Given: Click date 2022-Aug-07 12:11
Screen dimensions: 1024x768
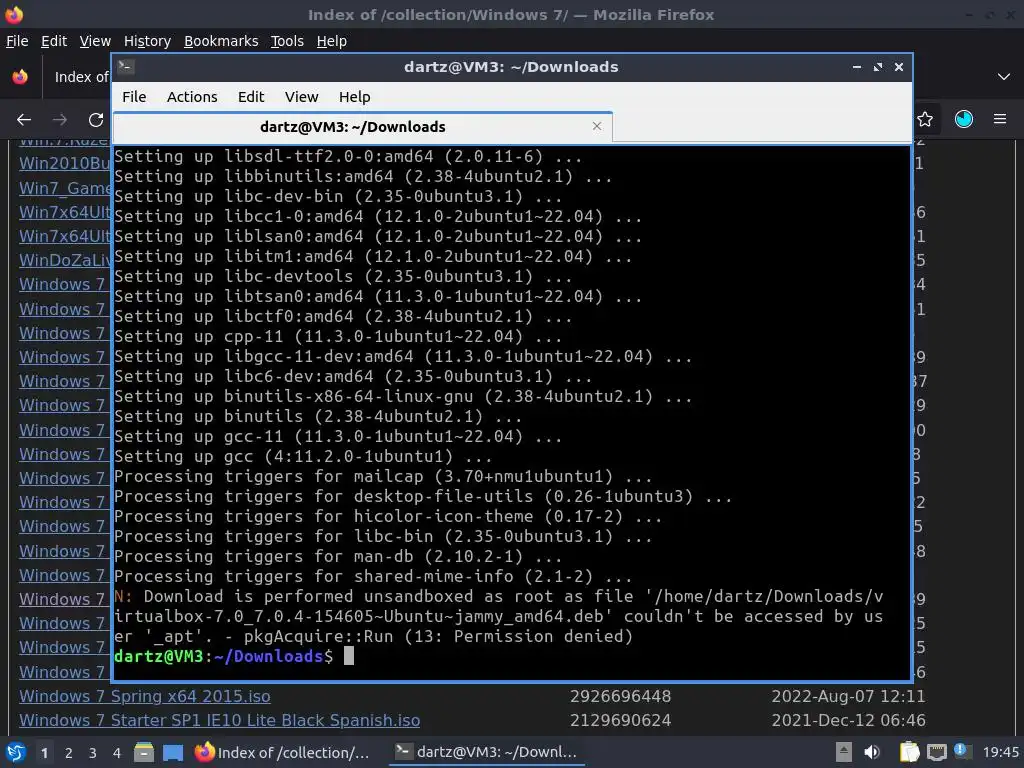Looking at the screenshot, I should tap(848, 696).
